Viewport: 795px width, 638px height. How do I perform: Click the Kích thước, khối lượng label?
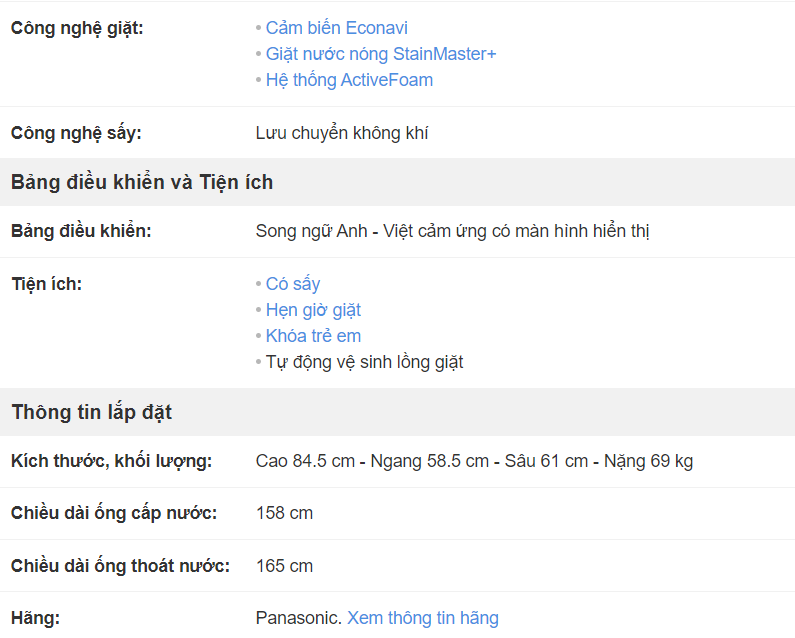(x=112, y=461)
